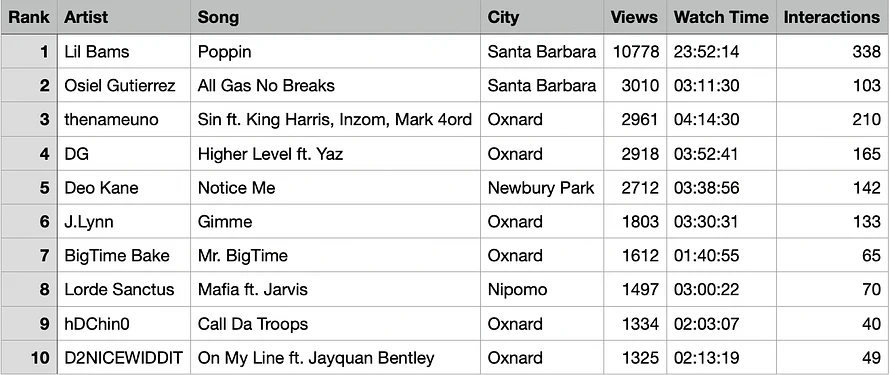Click the thenameuno artist cell
The width and height of the screenshot is (890, 375).
pos(124,120)
